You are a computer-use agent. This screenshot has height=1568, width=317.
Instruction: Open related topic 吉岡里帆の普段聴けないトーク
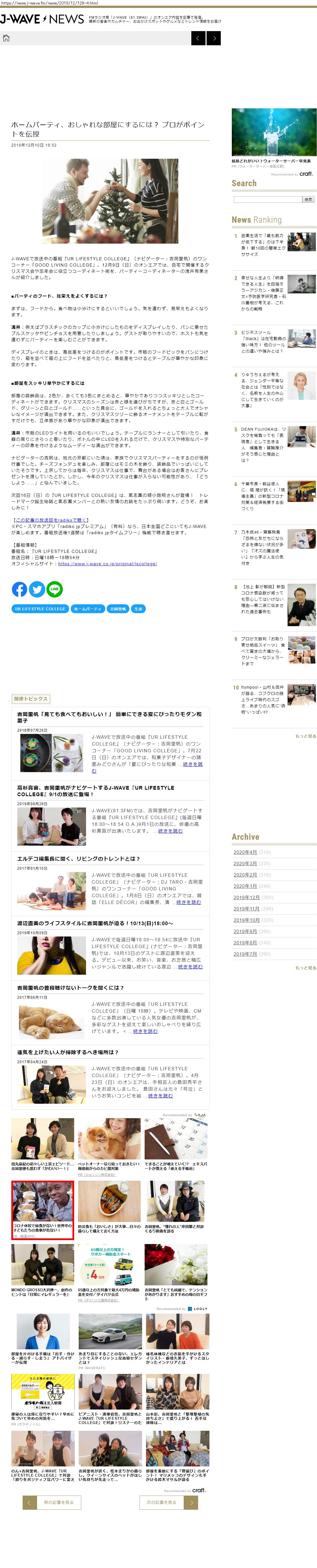70,988
